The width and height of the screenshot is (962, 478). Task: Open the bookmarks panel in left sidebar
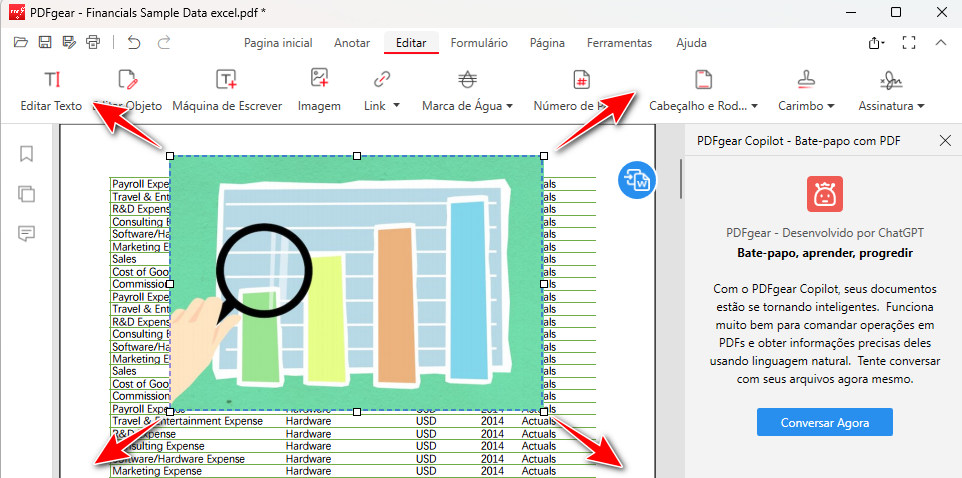(27, 153)
